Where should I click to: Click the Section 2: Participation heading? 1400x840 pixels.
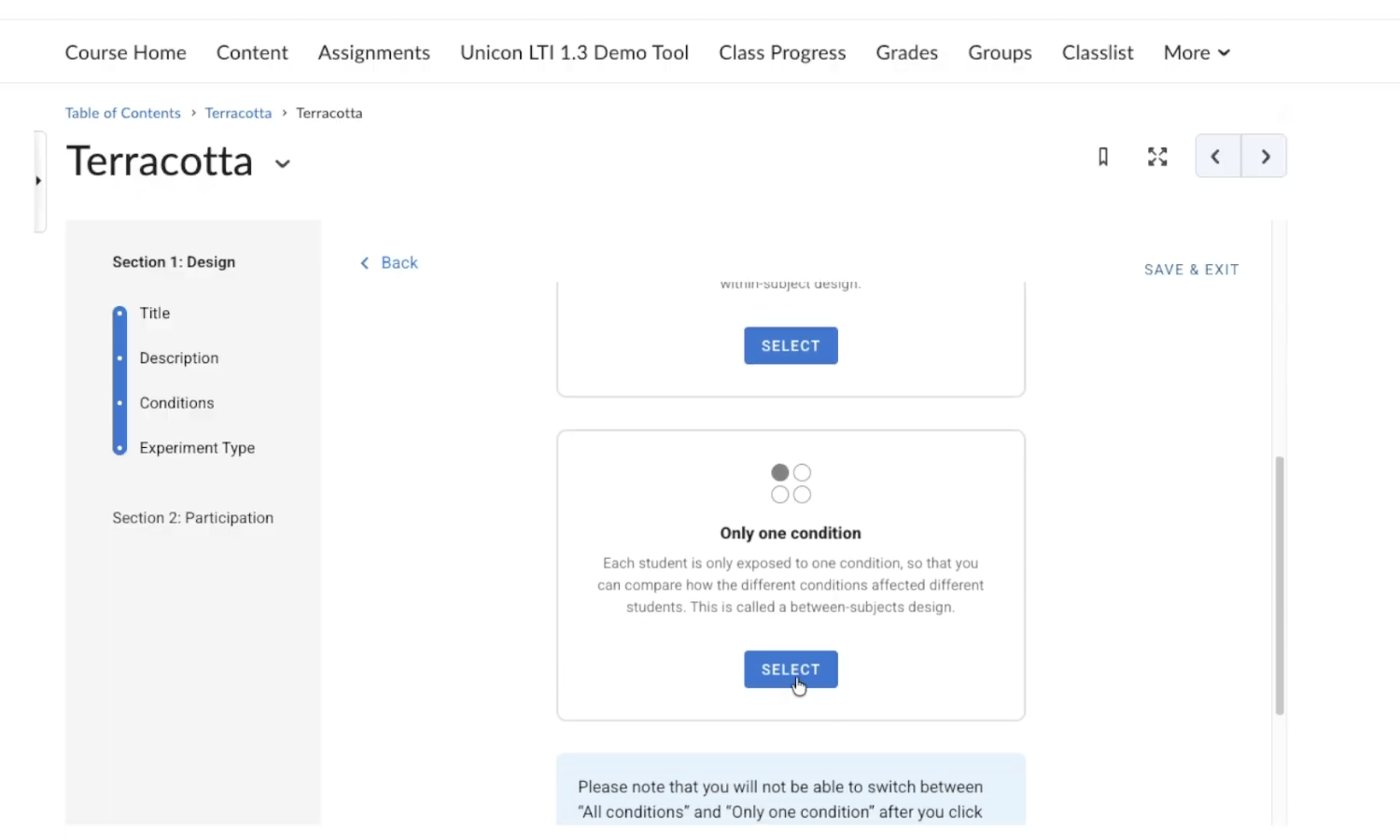click(193, 518)
